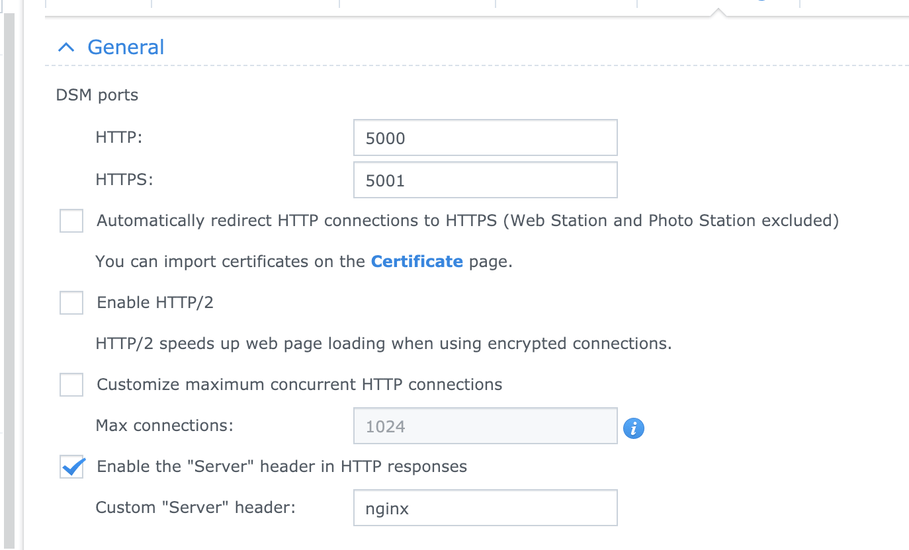Click the HTTP port field showing 5000

(485, 138)
